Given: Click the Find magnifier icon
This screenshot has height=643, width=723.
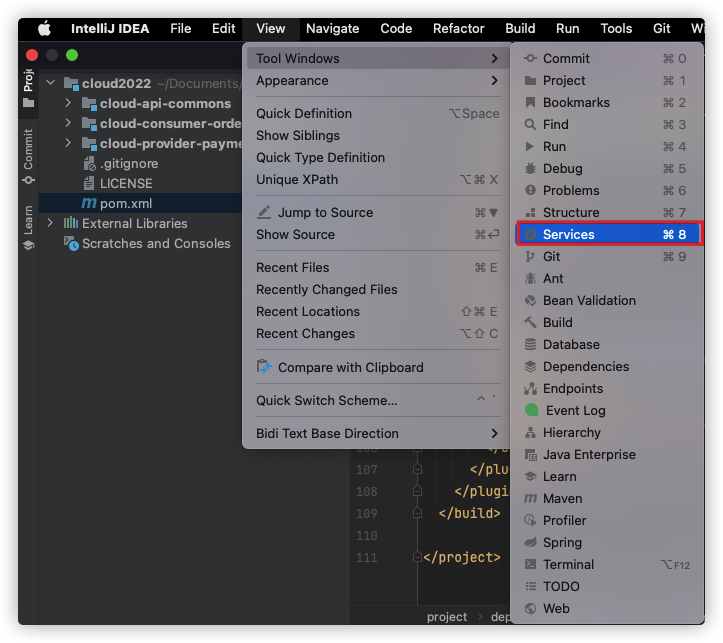Looking at the screenshot, I should coord(530,124).
